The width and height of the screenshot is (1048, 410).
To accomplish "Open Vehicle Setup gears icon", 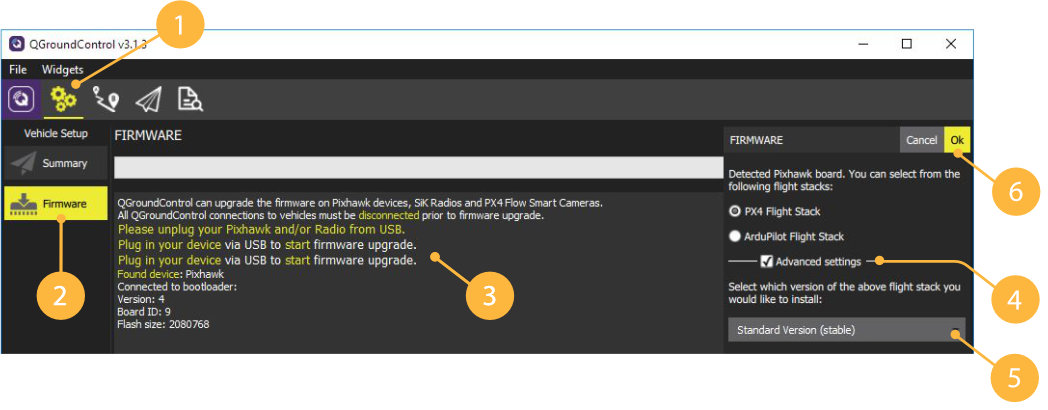I will tap(63, 100).
